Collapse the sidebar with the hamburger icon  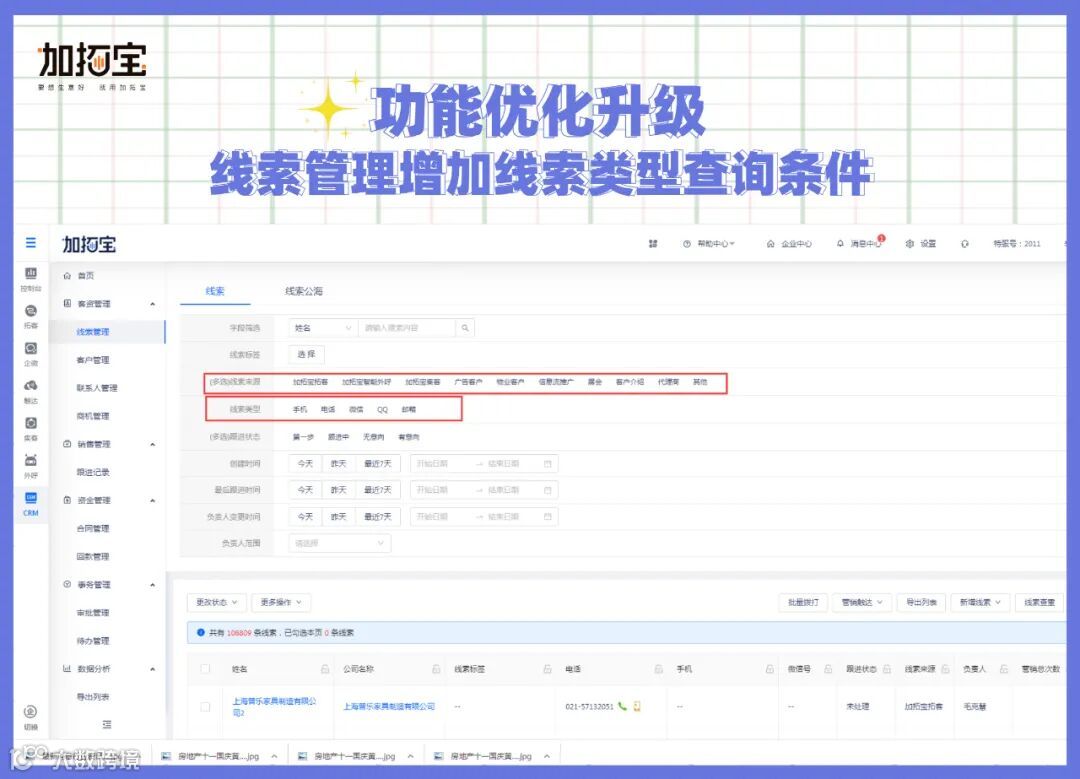[x=30, y=242]
